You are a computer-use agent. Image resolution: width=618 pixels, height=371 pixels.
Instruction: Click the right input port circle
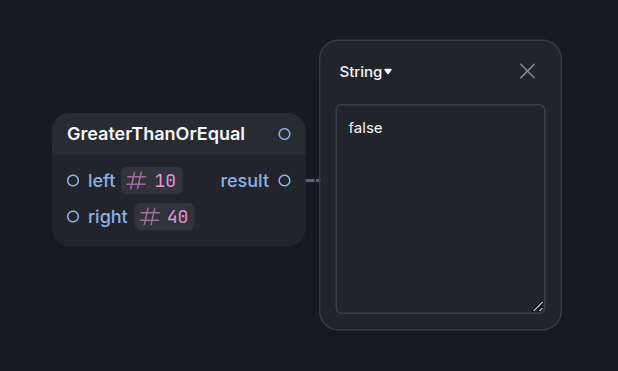coord(73,216)
